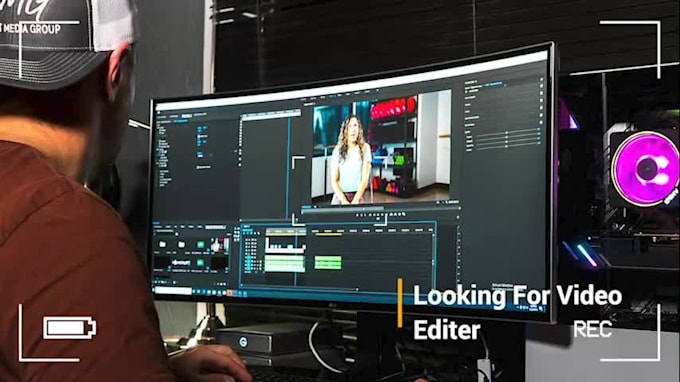Open the second folder bin in the Project panel
Image resolution: width=680 pixels, height=382 pixels.
182,245
